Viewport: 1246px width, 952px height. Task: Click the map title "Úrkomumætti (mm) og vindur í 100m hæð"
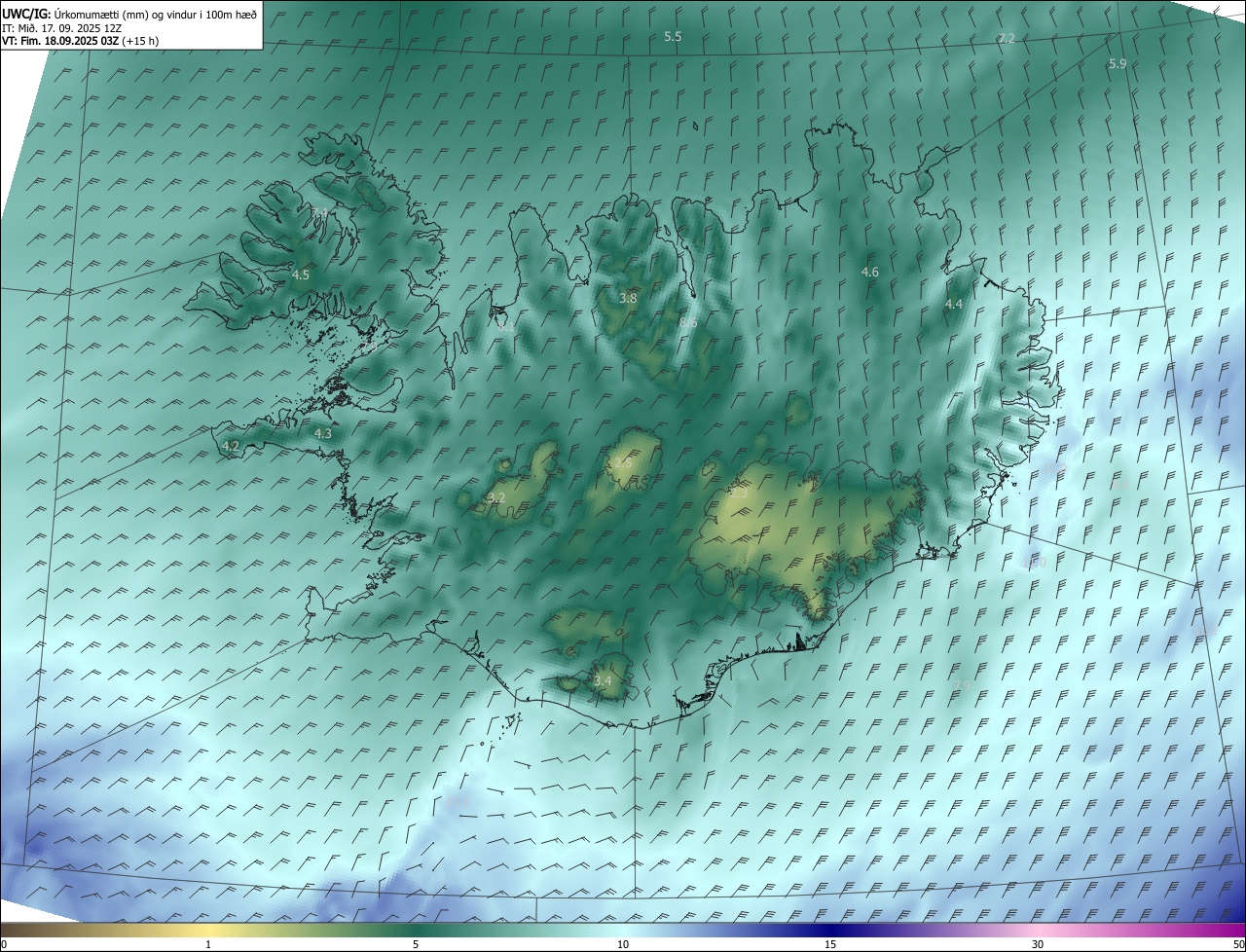pyautogui.click(x=157, y=14)
